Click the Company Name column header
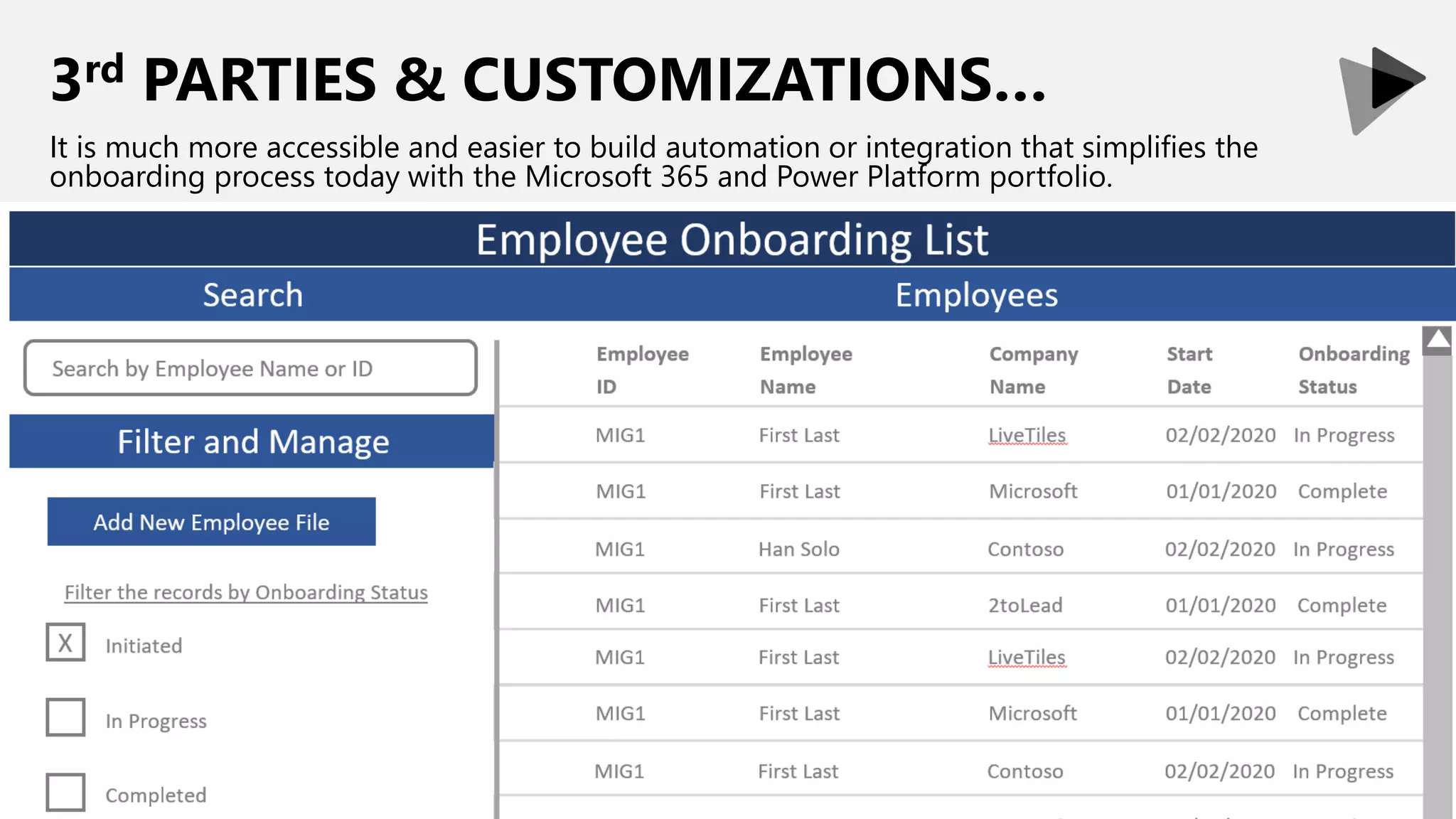The width and height of the screenshot is (1456, 819). pos(1034,370)
